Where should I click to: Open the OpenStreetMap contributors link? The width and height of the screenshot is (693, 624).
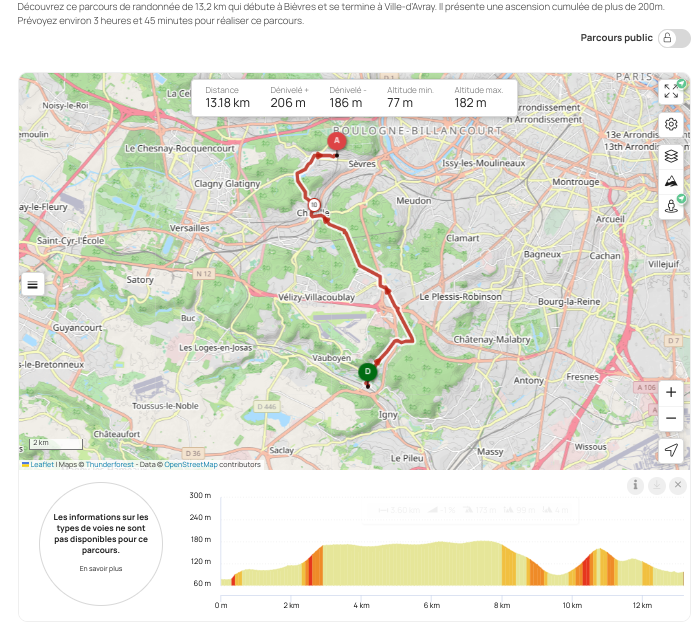click(x=191, y=464)
